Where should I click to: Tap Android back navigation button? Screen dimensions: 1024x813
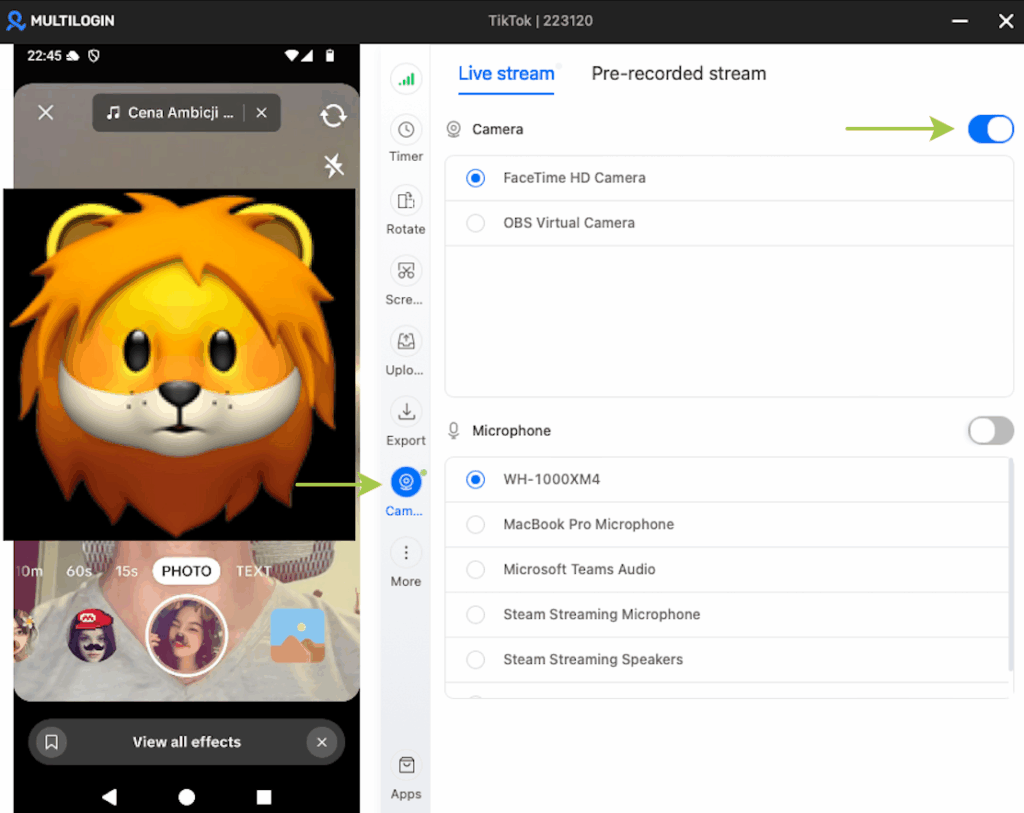[110, 796]
